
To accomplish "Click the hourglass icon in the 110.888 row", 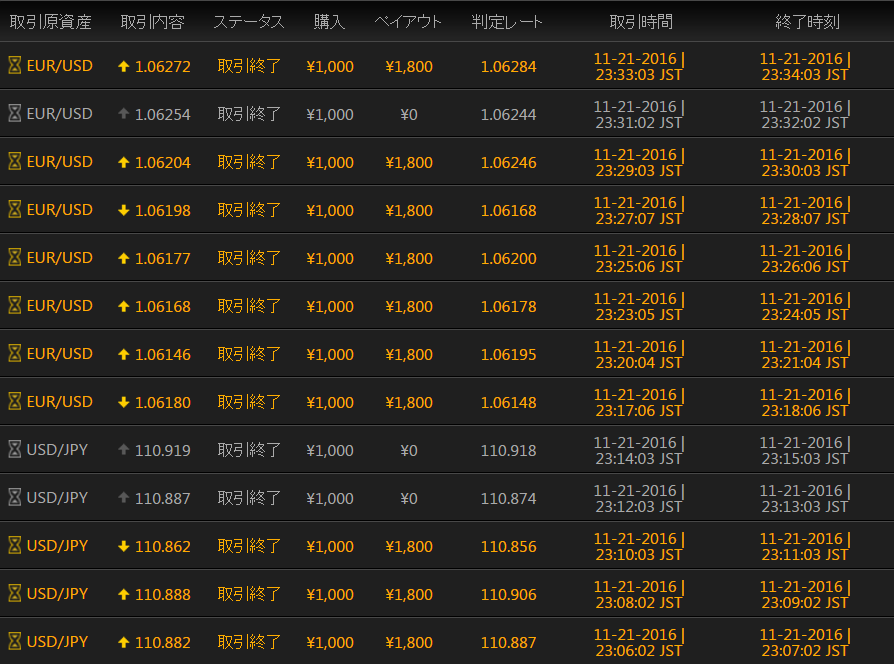I will (15, 593).
